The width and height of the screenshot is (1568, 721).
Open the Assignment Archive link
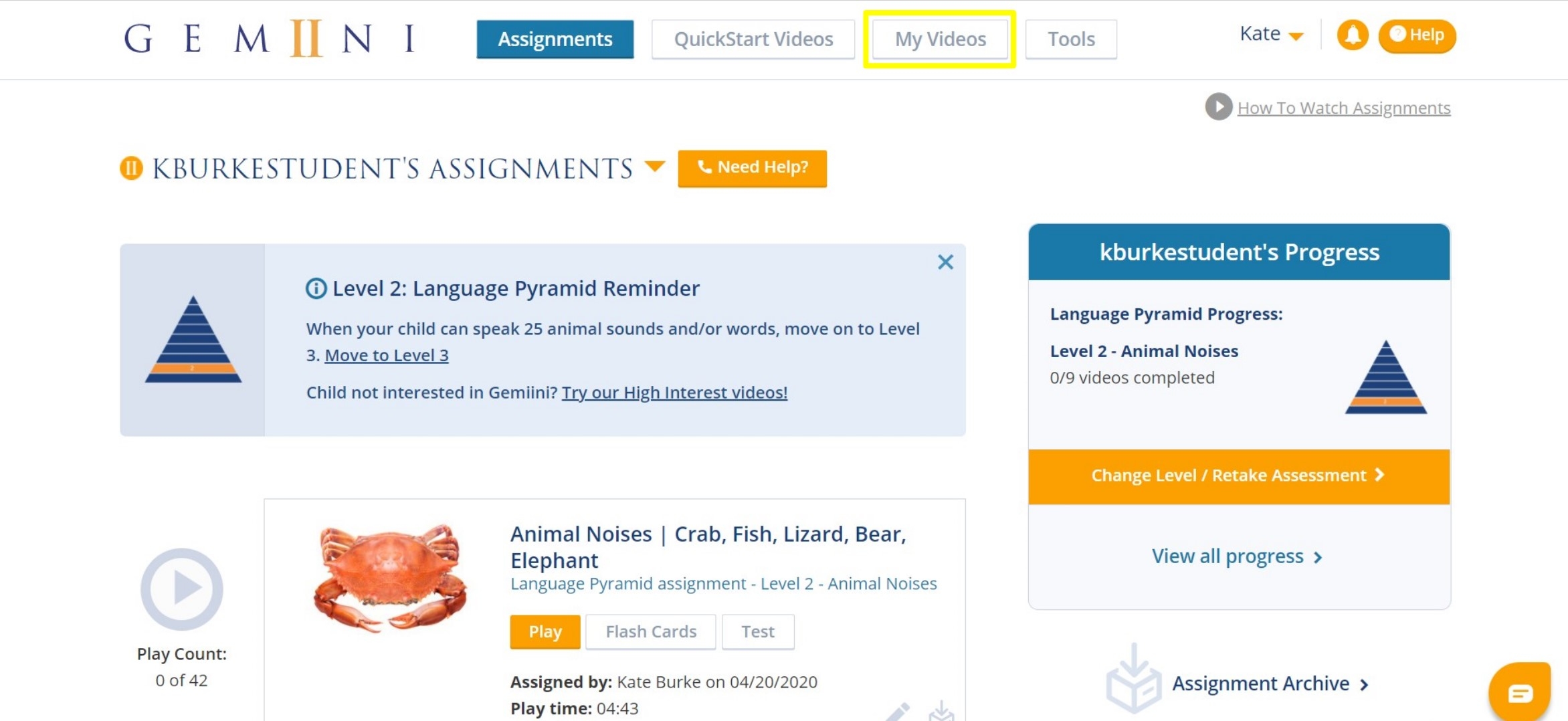(x=1270, y=684)
